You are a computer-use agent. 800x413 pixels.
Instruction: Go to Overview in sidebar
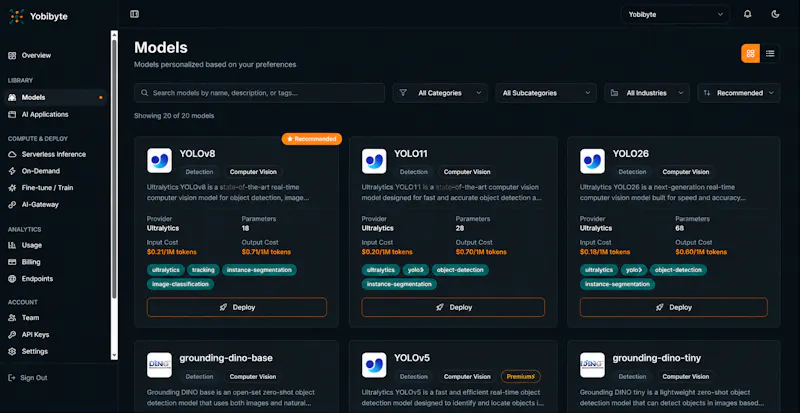(36, 55)
